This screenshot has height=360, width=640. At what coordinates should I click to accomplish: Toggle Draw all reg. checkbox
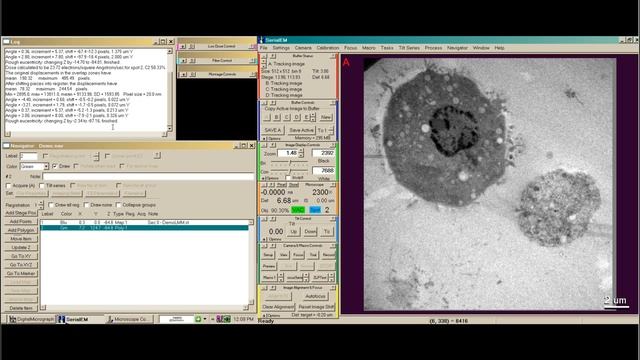(51, 205)
